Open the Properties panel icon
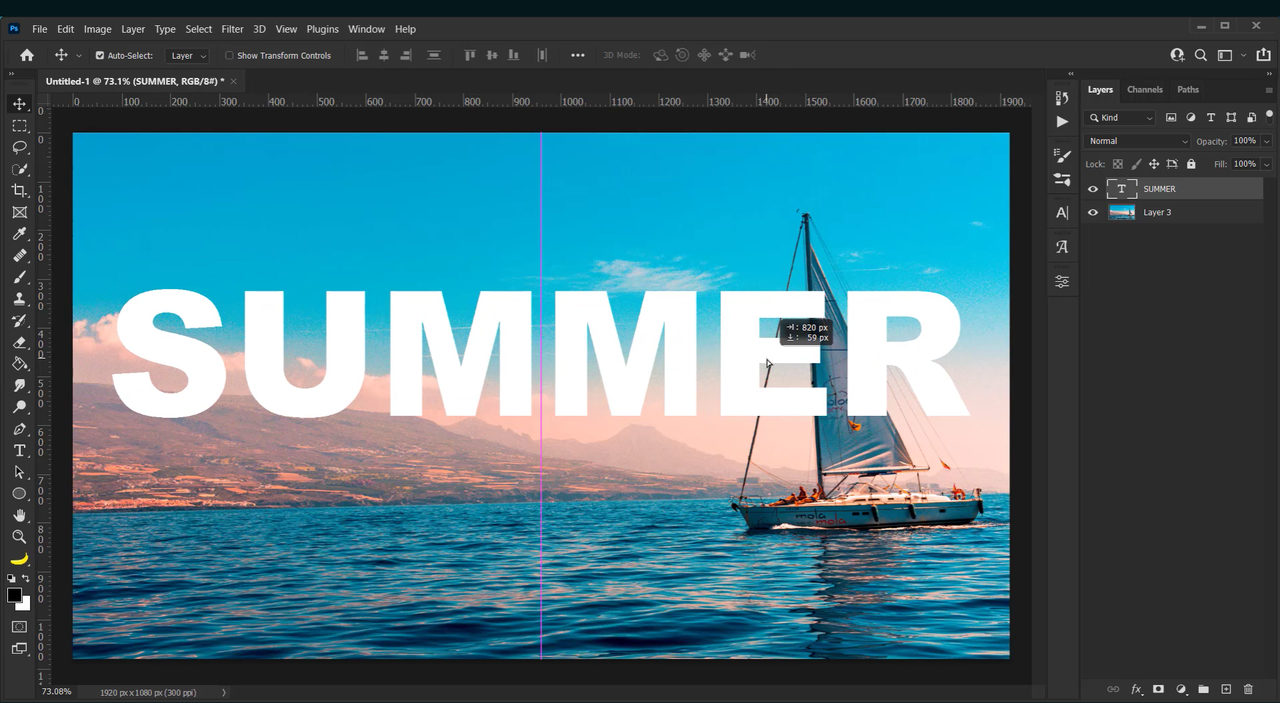1280x703 pixels. [x=1062, y=282]
